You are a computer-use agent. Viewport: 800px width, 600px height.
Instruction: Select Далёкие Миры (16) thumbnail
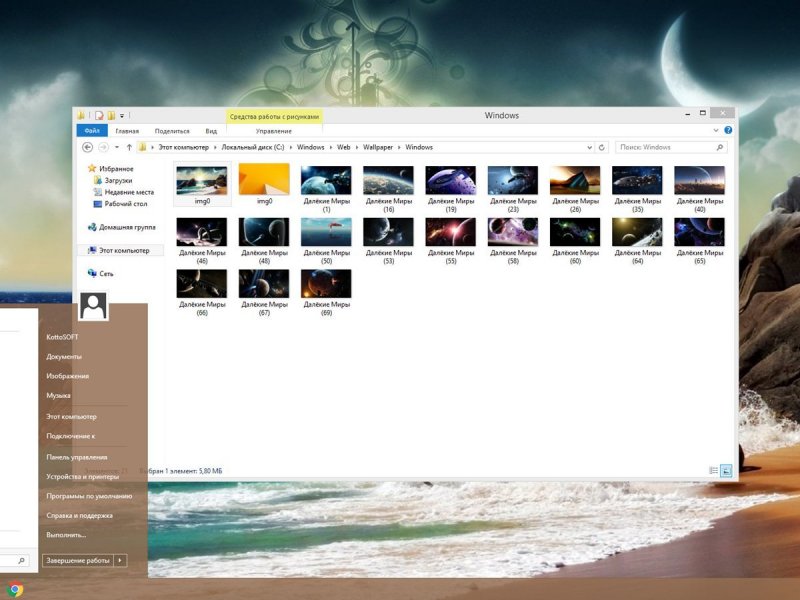[388, 180]
